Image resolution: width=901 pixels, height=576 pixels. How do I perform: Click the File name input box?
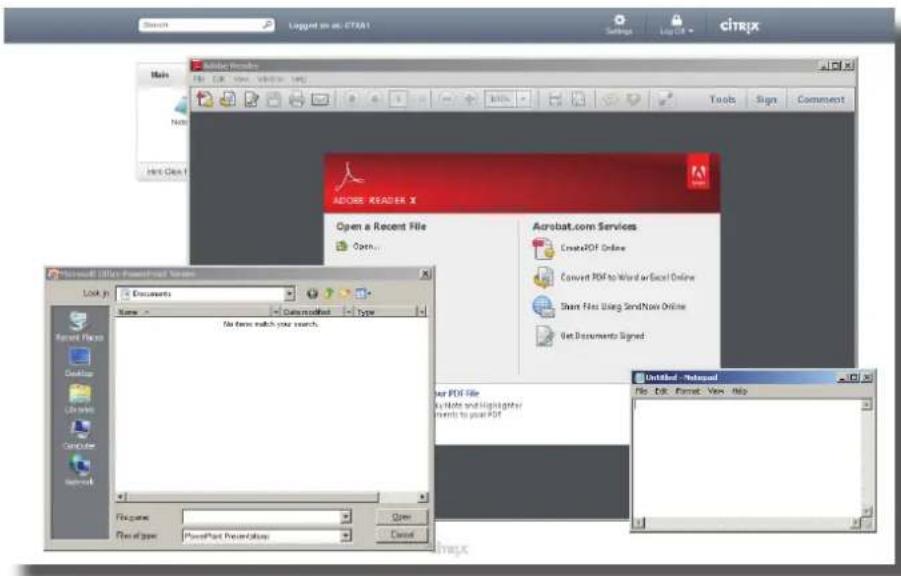[x=261, y=517]
